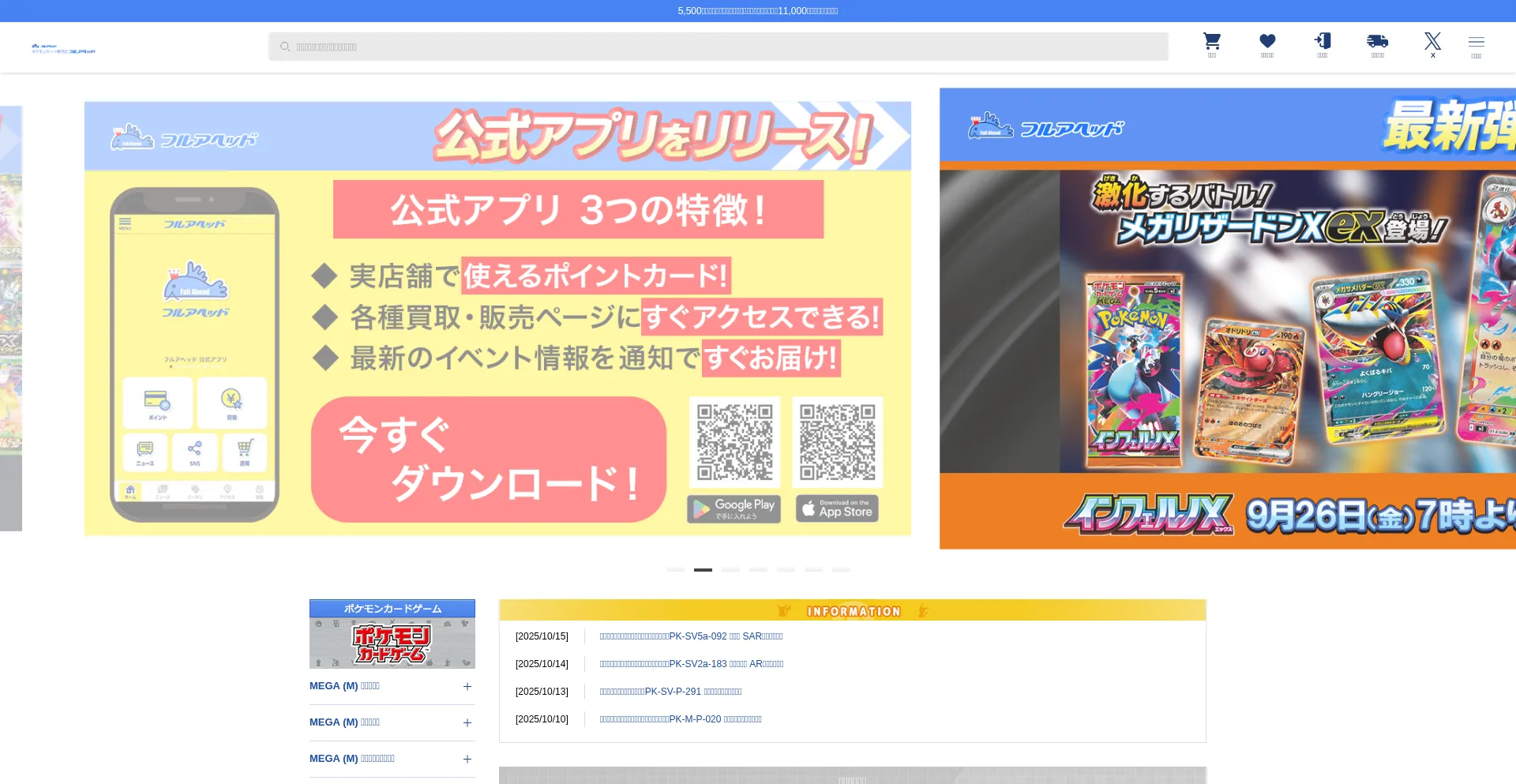Screen dimensions: 1516x784
Task: Open the PK-SV2a-183 AR news link
Action: (691, 664)
